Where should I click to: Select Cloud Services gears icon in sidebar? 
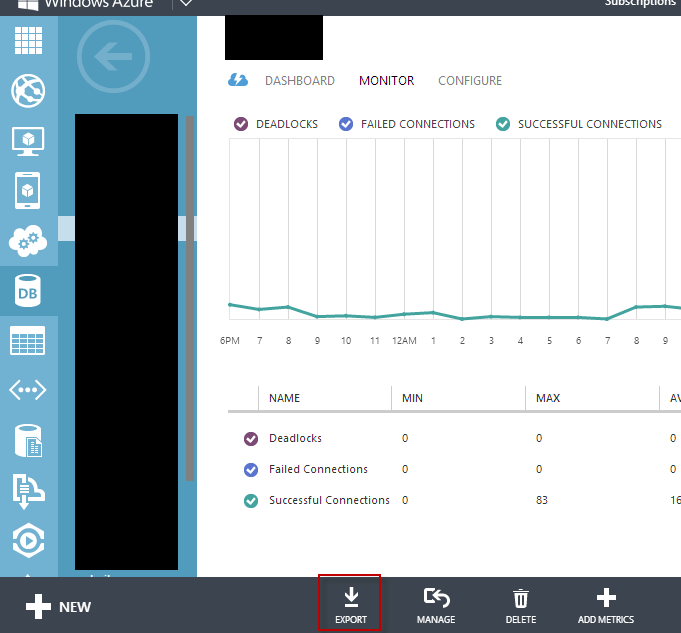28,240
